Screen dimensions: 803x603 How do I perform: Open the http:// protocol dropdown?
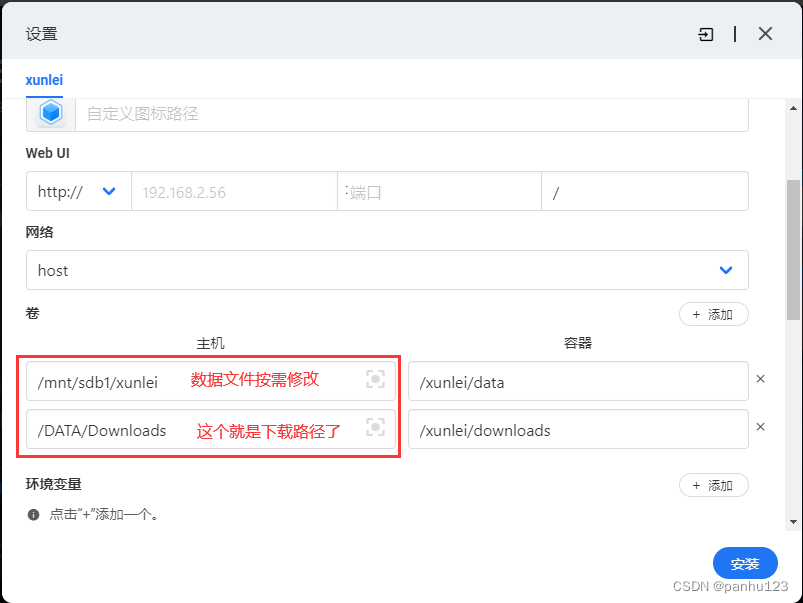point(79,192)
